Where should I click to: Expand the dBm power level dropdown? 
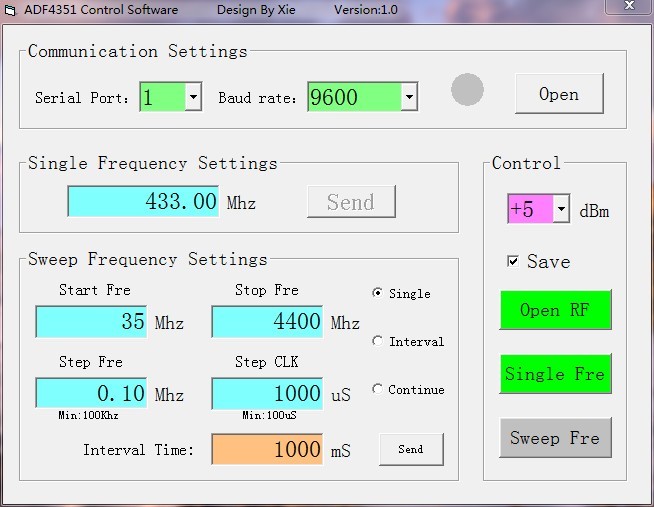[561, 210]
